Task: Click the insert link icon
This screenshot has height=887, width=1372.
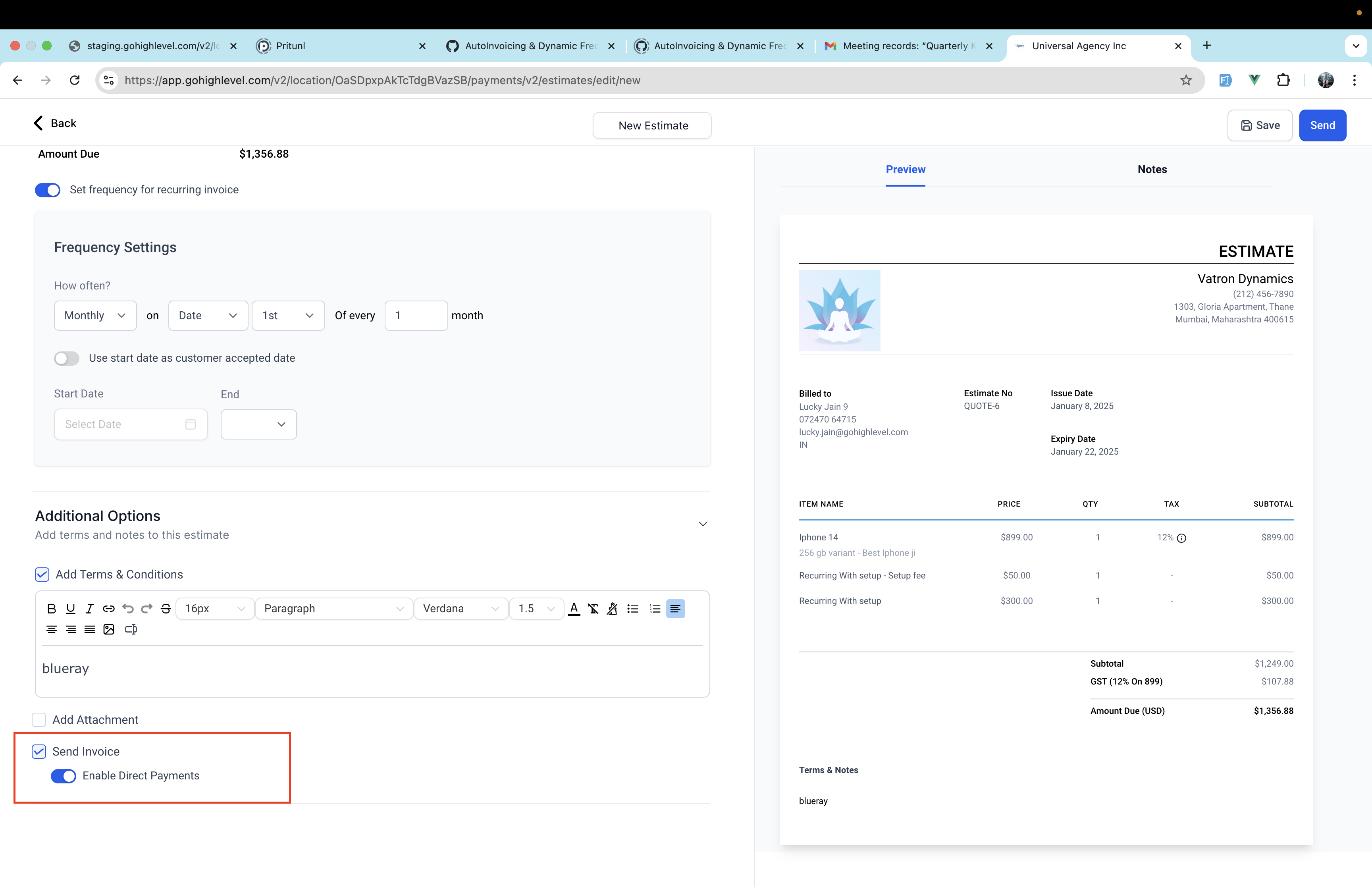Action: tap(108, 609)
